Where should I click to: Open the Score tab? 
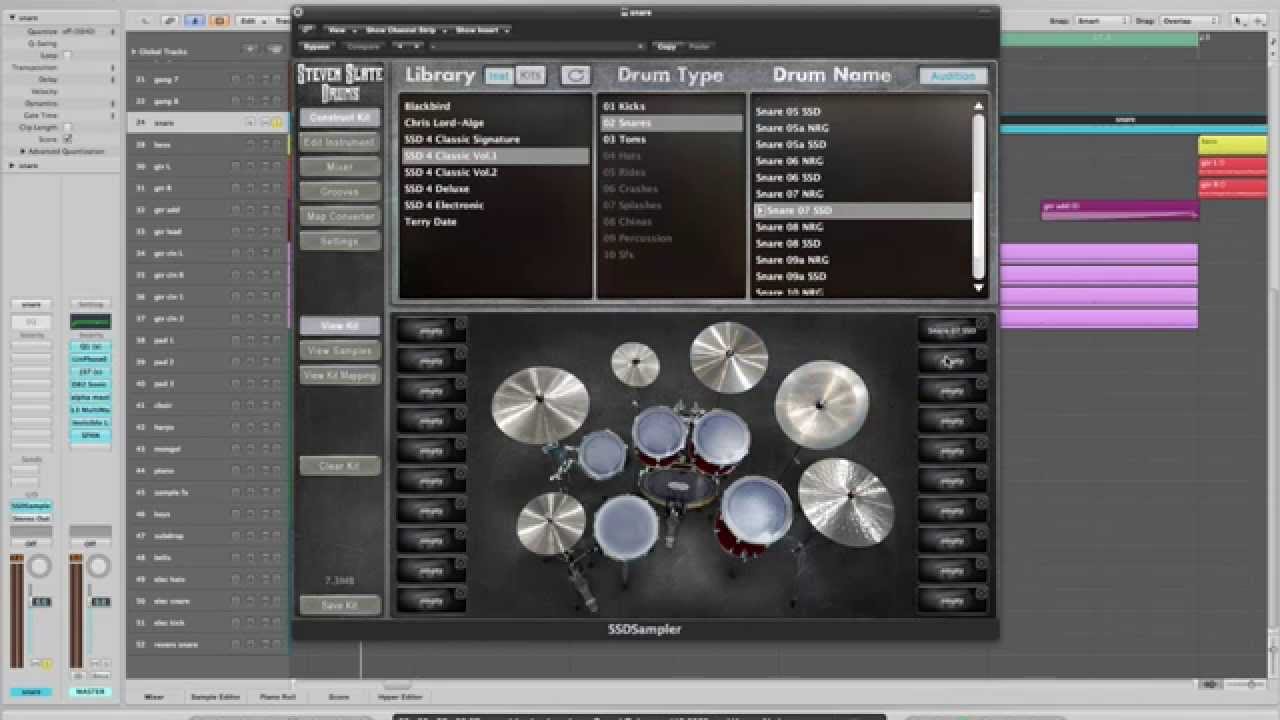[339, 696]
